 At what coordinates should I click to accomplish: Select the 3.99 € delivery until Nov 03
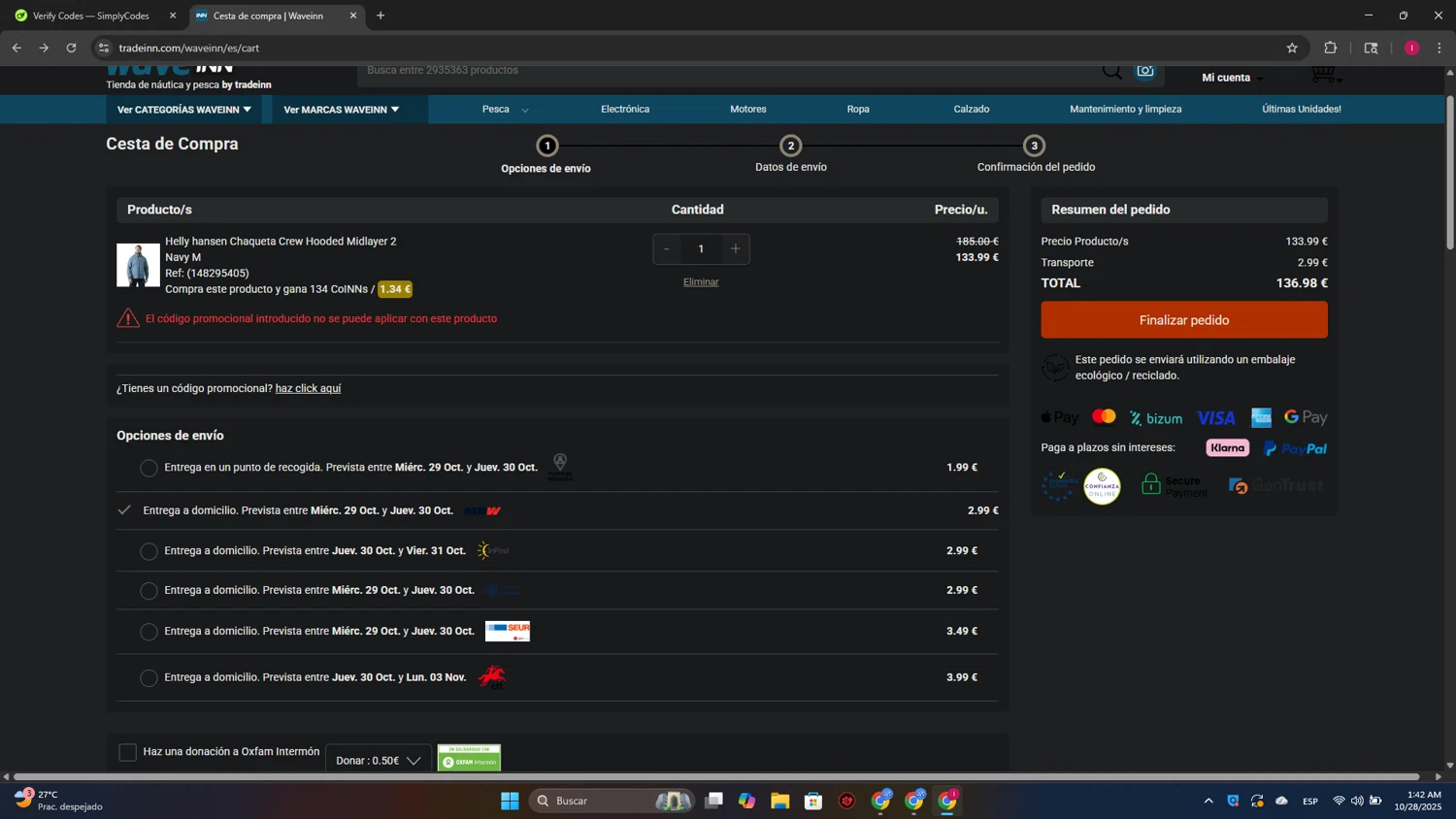(x=149, y=678)
